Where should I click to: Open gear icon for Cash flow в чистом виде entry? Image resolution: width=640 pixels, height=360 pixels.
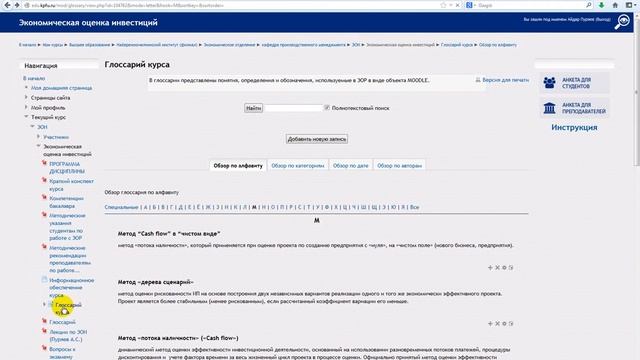coord(504,268)
